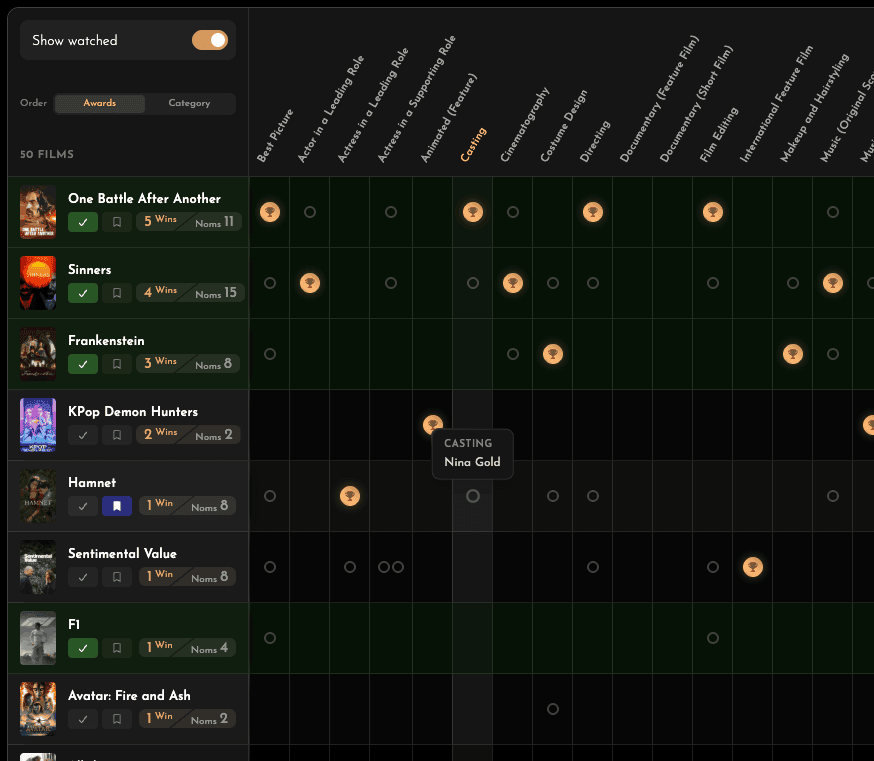Click Sinners' Best Picture nomination circle

[270, 283]
